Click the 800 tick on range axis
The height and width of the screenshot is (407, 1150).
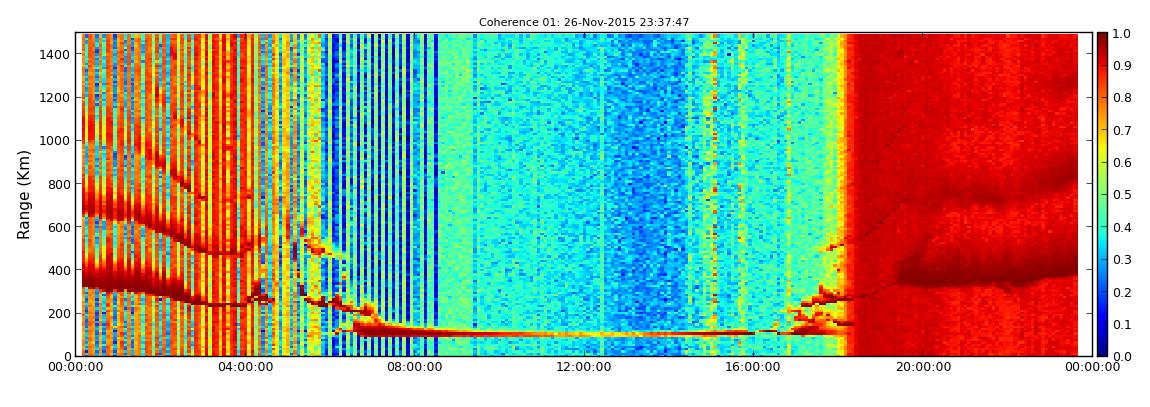pyautogui.click(x=57, y=184)
